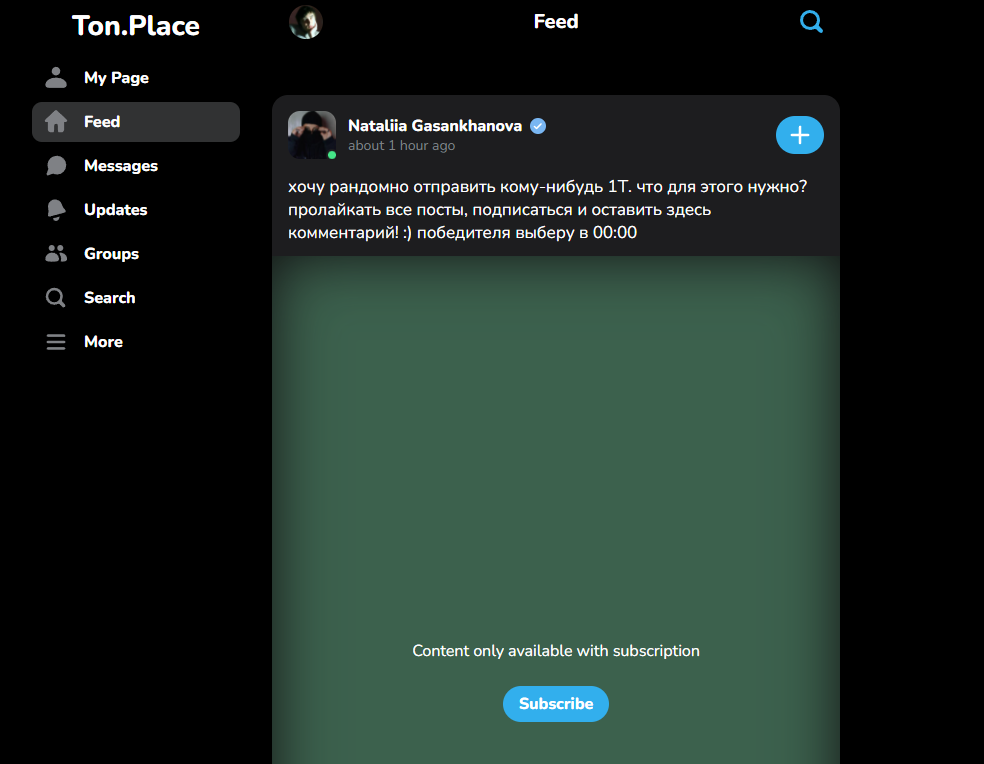Click the green online status dot
The image size is (984, 764).
pyautogui.click(x=332, y=155)
